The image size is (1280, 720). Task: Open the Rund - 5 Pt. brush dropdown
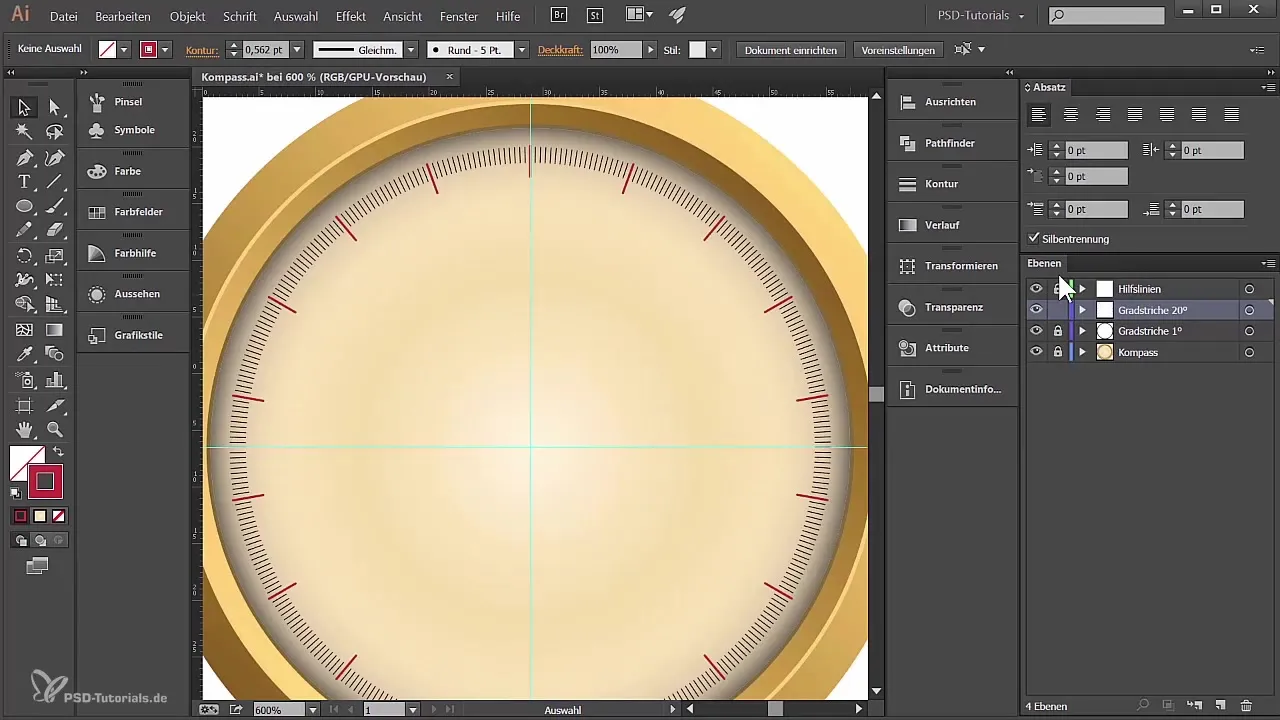coord(521,49)
